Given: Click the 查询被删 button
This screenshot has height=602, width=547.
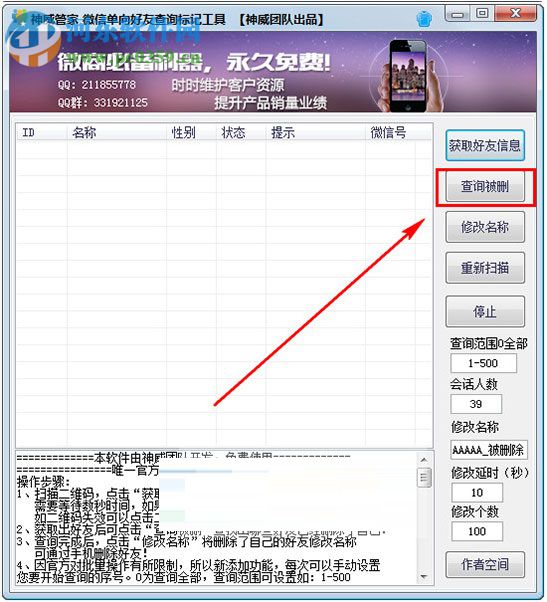Looking at the screenshot, I should 485,187.
